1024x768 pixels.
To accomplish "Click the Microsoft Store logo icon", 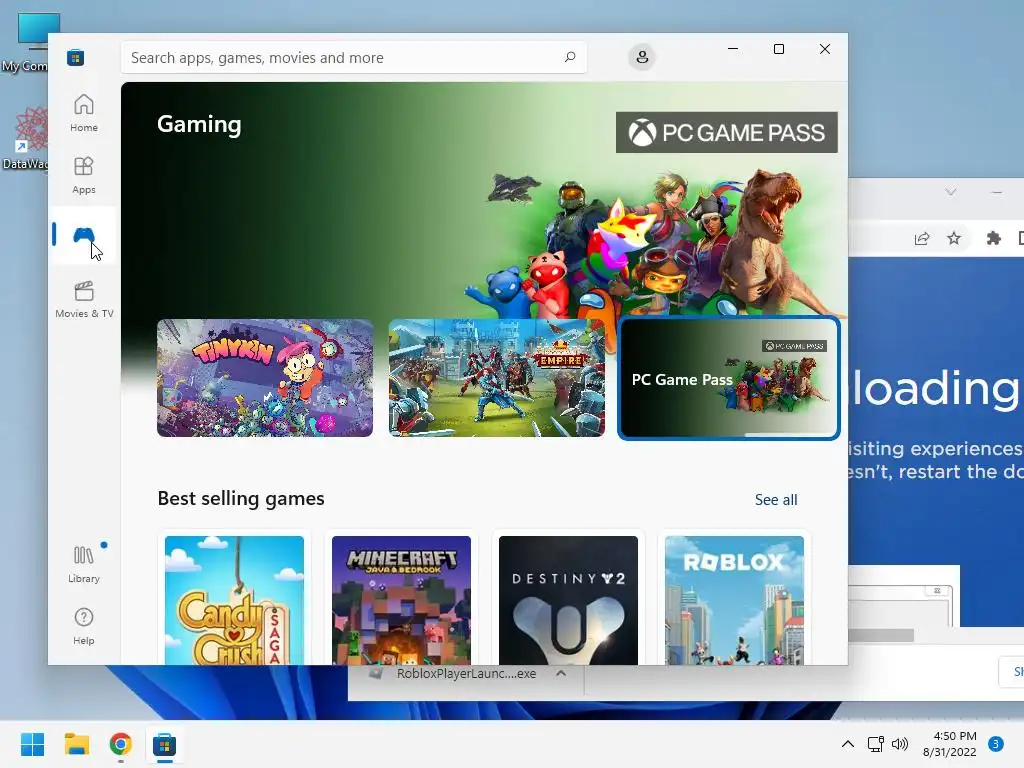I will (75, 57).
